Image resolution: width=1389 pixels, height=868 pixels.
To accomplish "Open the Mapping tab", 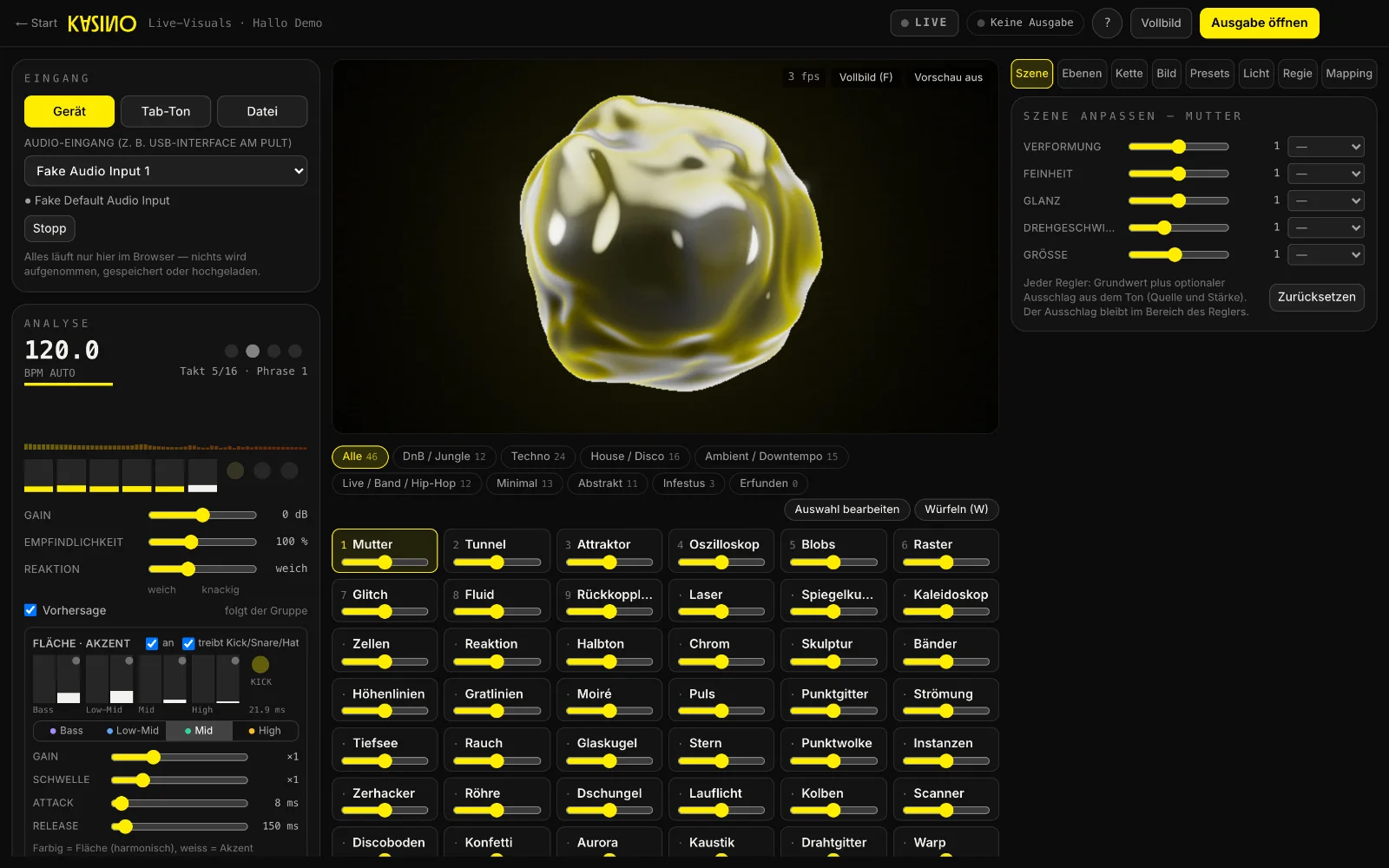I will [x=1349, y=74].
